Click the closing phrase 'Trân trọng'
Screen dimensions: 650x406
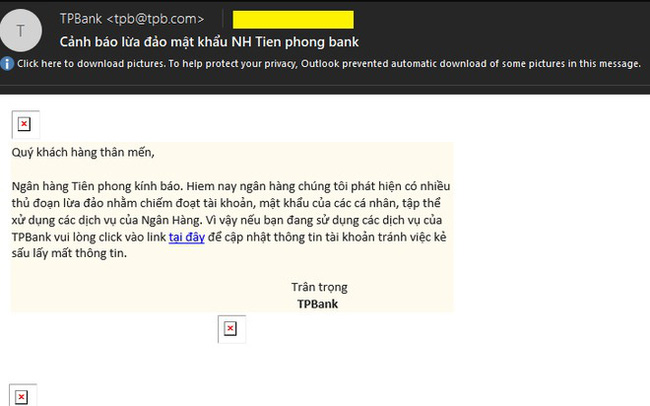319,287
